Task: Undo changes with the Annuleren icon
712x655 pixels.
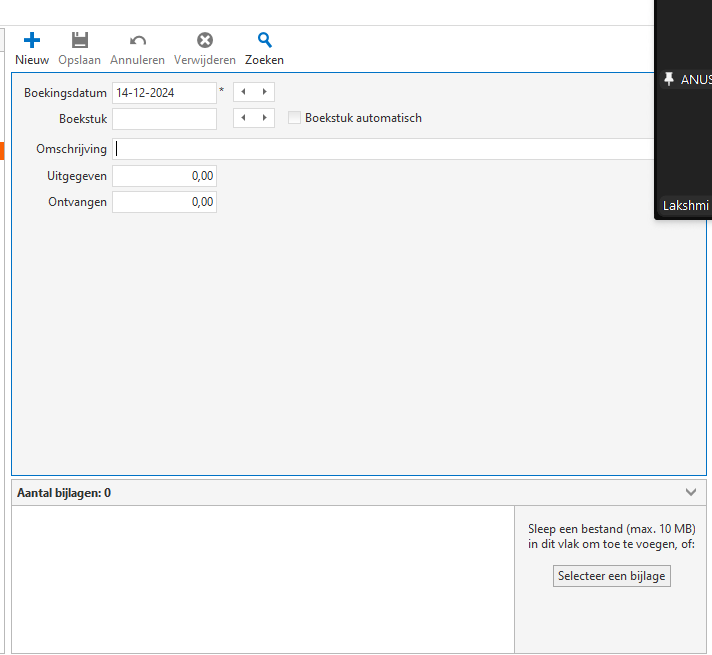Action: coord(138,41)
